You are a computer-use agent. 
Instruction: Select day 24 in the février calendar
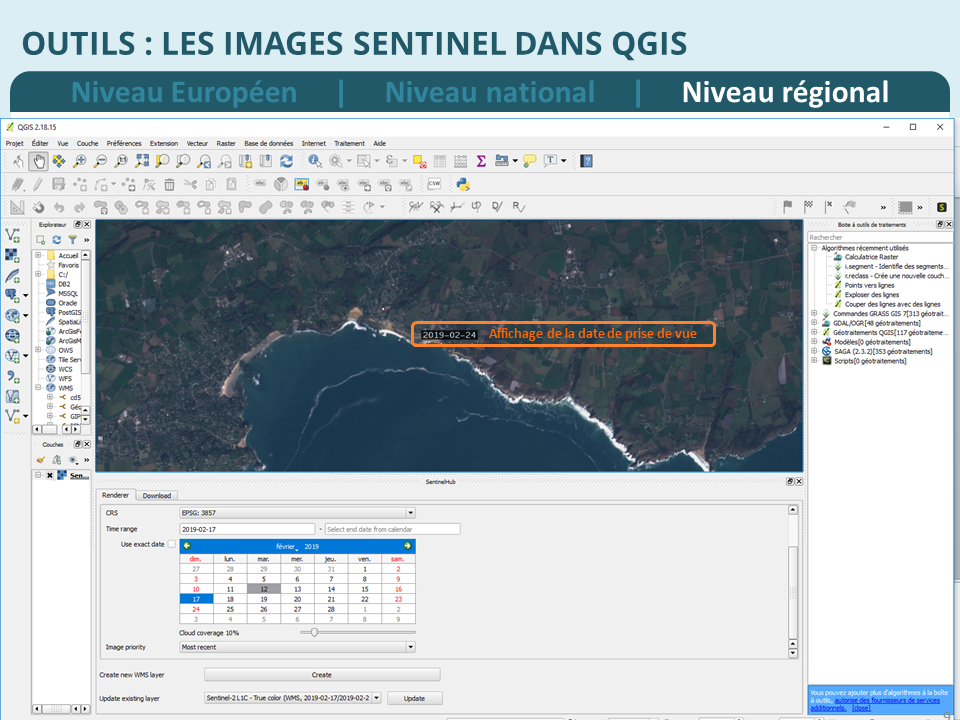[x=196, y=609]
